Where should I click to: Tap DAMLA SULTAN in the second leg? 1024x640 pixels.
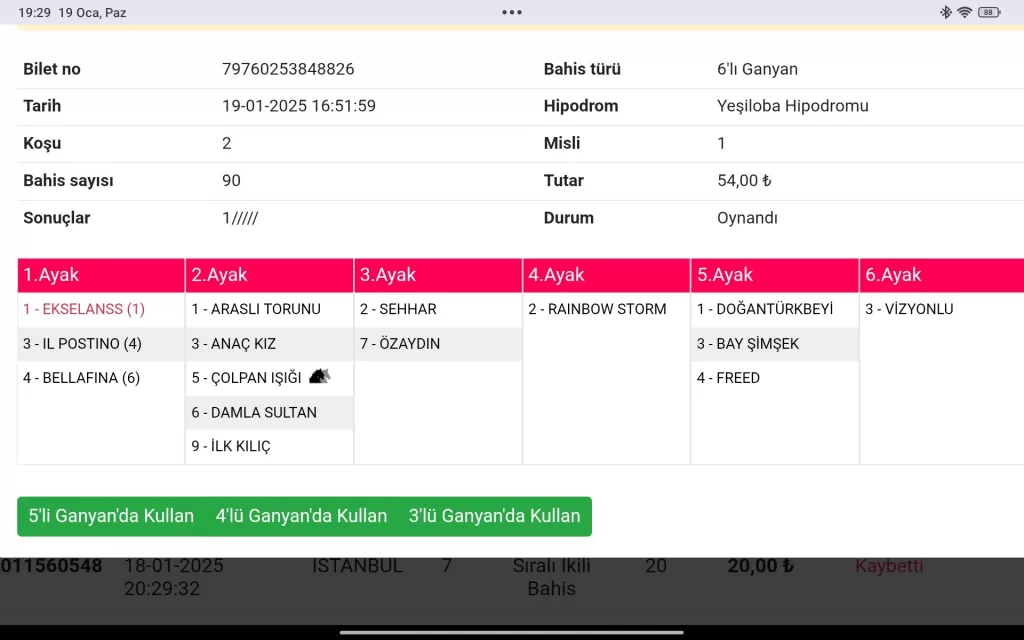(254, 412)
